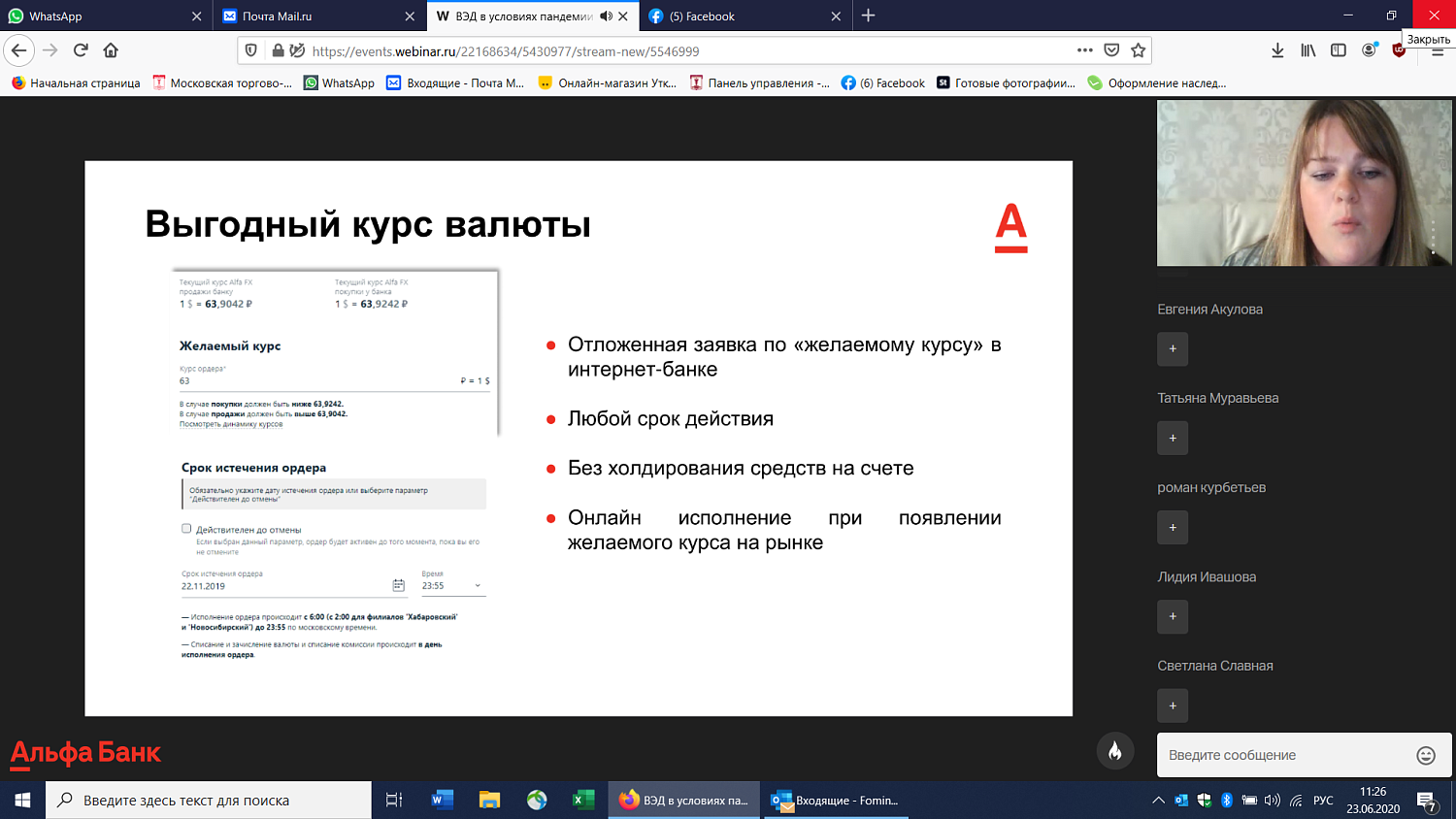Image resolution: width=1456 pixels, height=819 pixels.
Task: Click the Windows taskbar search box
Action: click(x=209, y=801)
